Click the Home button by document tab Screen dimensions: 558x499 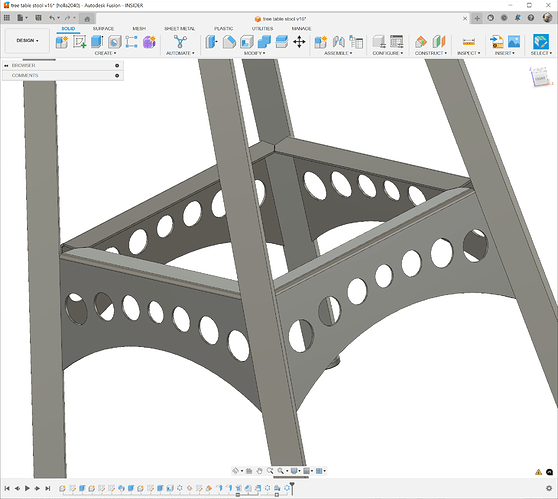(x=87, y=19)
